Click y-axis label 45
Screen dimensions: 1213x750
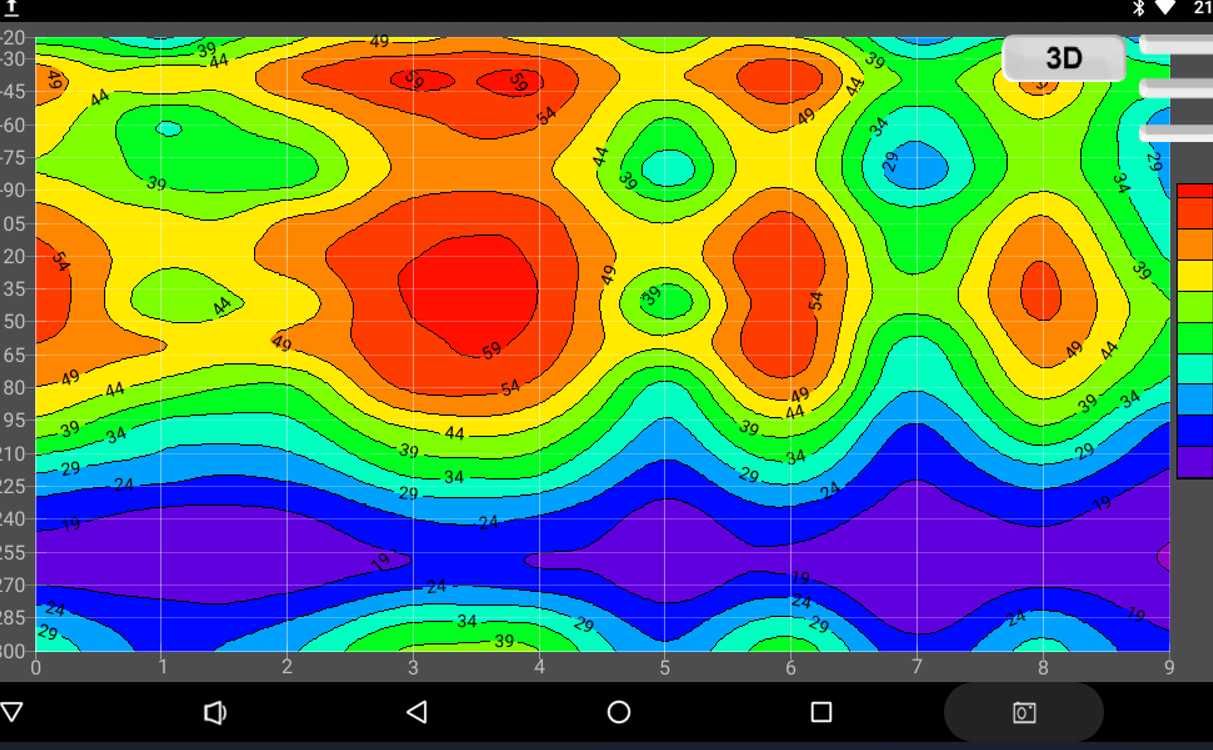click(x=15, y=92)
